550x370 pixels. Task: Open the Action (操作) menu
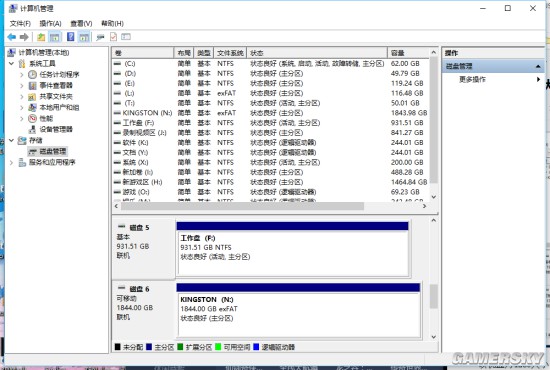click(x=50, y=23)
